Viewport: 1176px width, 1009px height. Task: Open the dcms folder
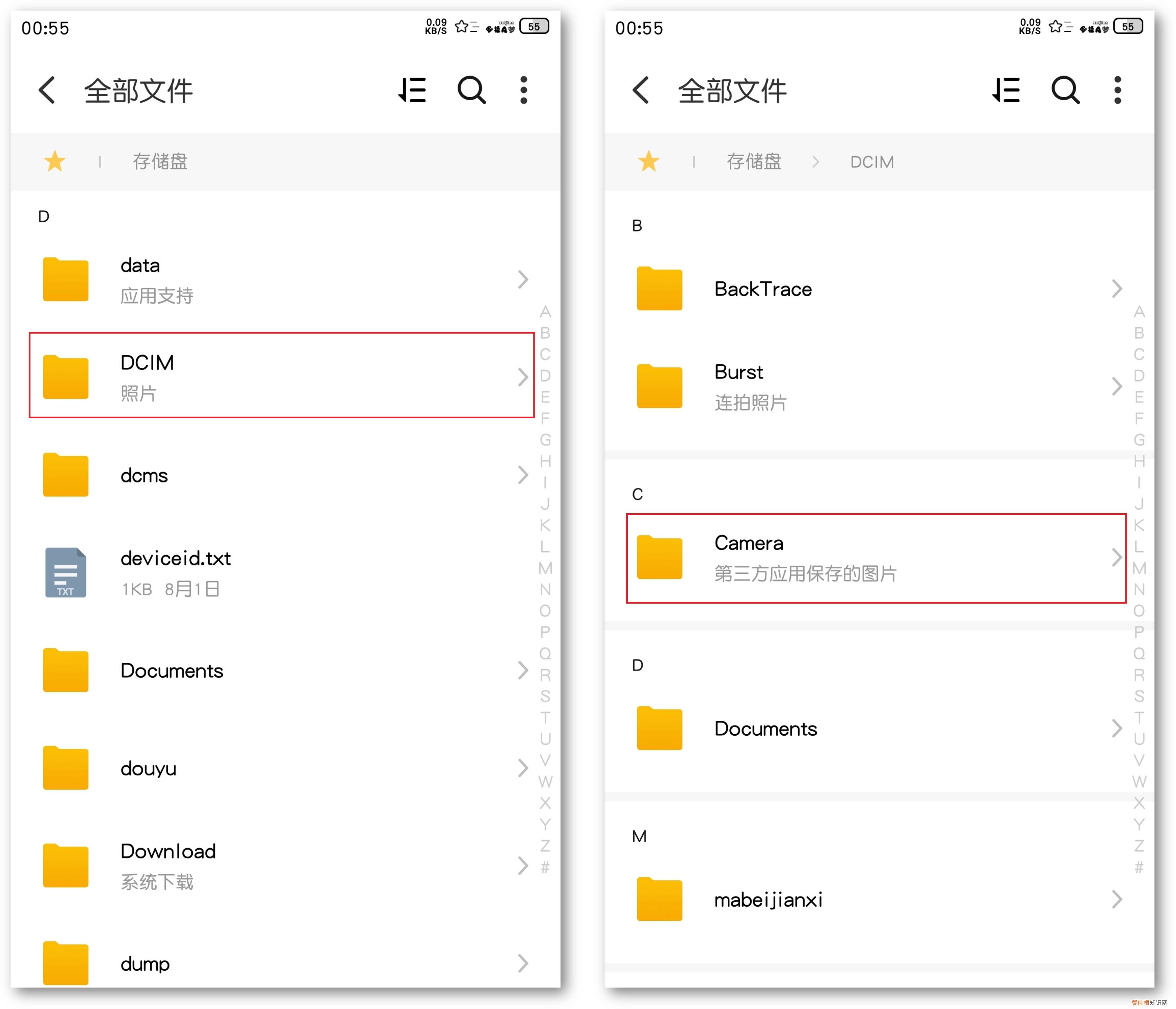pos(144,475)
